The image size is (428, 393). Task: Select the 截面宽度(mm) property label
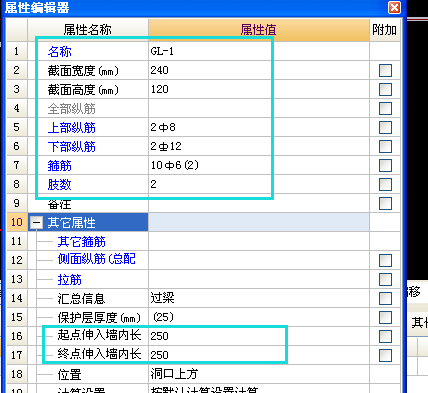tap(83, 71)
